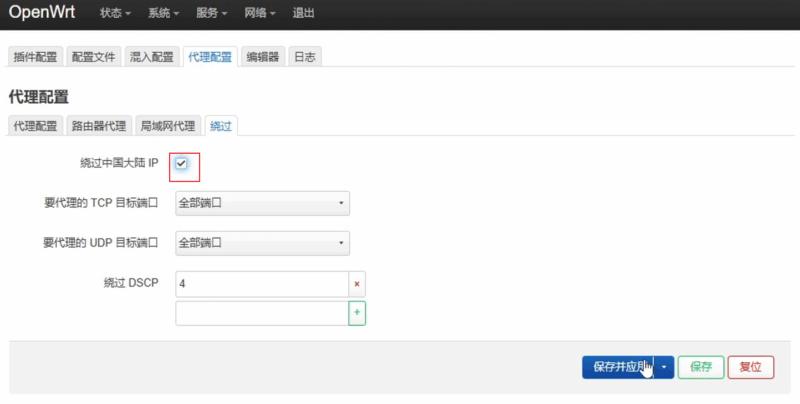Click the 复位 reset button
The image size is (800, 404).
coord(750,367)
